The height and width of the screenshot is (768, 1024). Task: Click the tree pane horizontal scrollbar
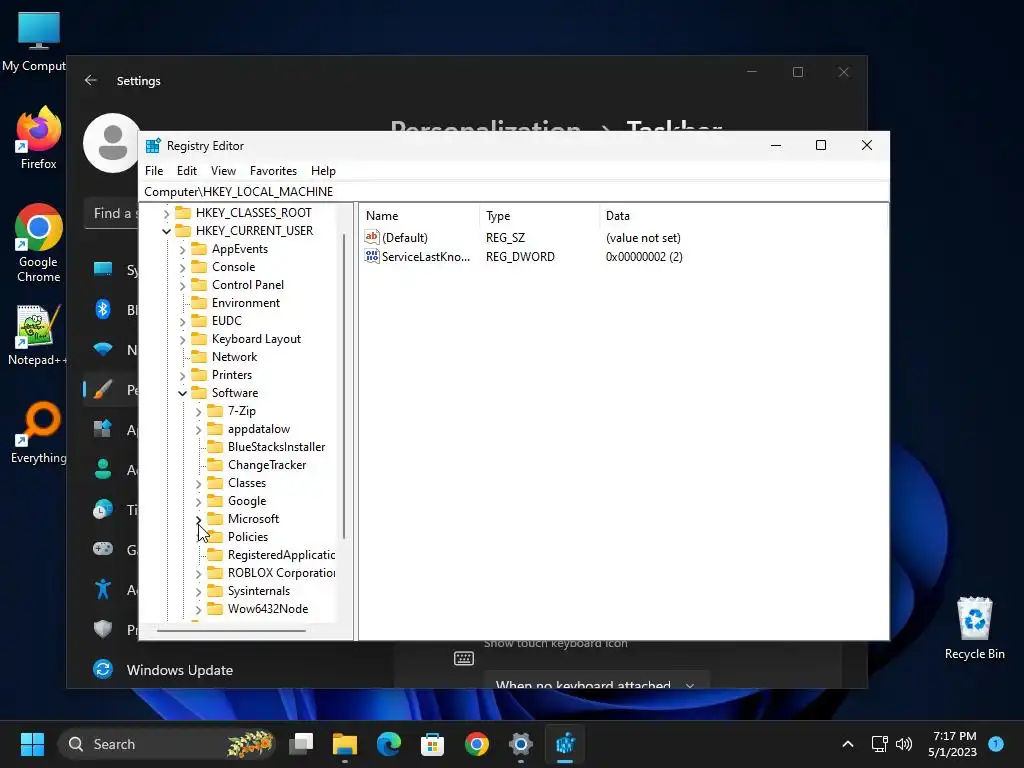[231, 631]
